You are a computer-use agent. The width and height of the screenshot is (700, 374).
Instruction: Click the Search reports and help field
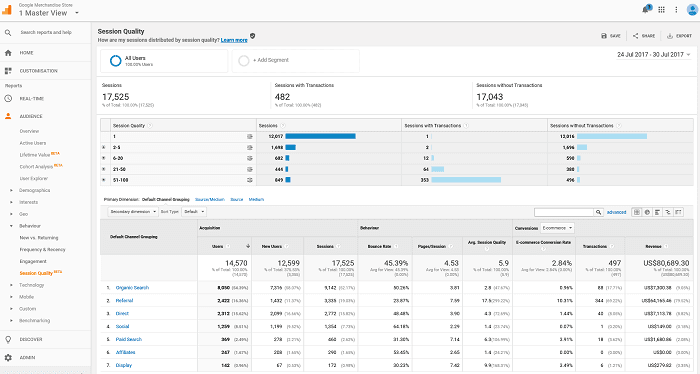click(x=46, y=33)
